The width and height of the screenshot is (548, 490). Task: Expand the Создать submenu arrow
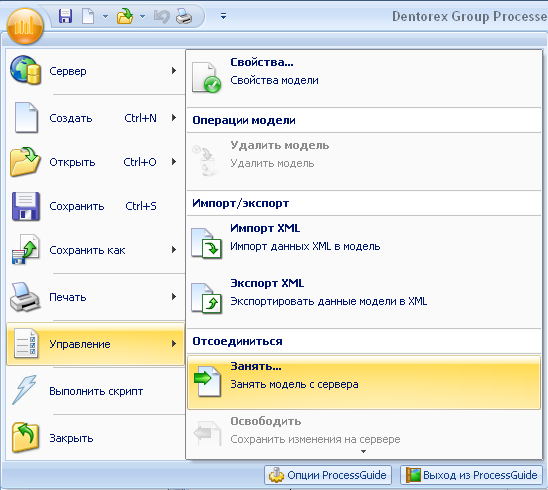coord(174,118)
